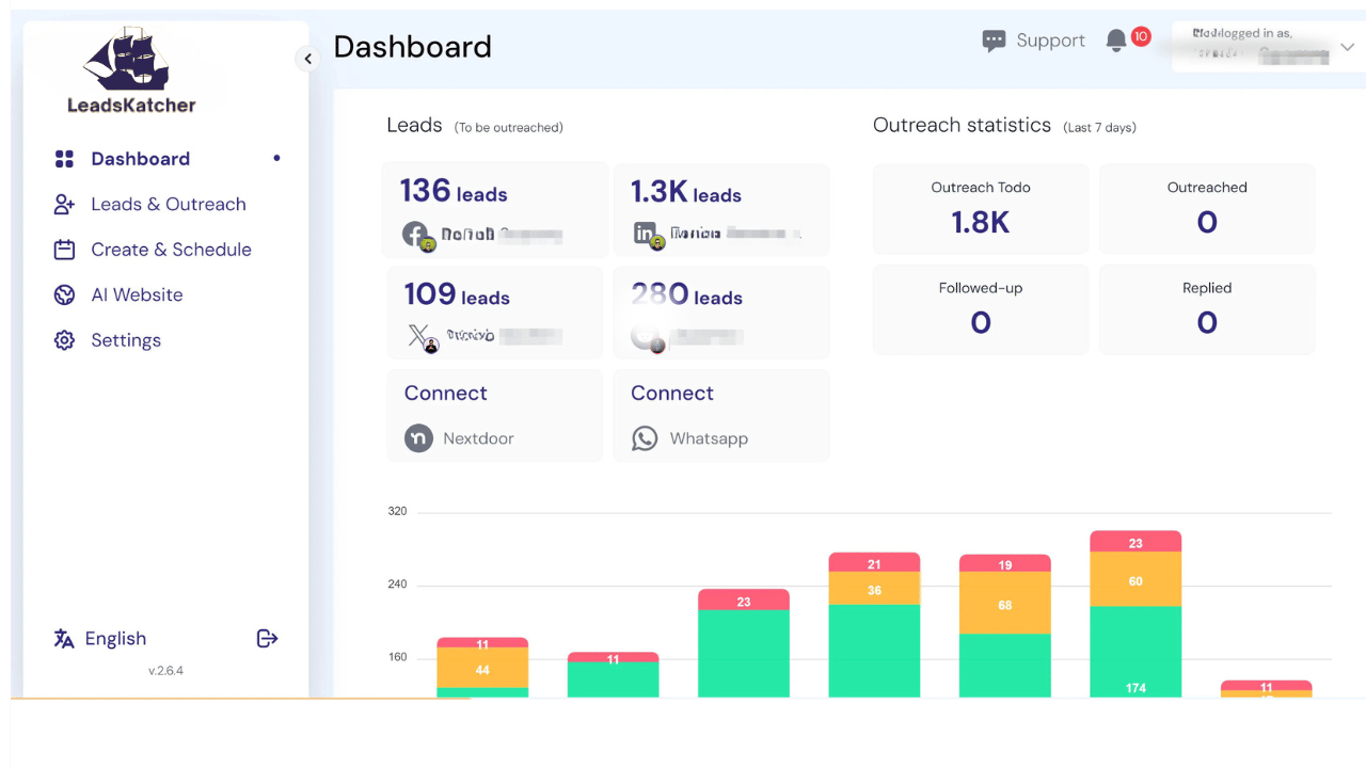This screenshot has height=768, width=1366.
Task: Click the Outreach Todo 1.8K card
Action: [x=980, y=209]
